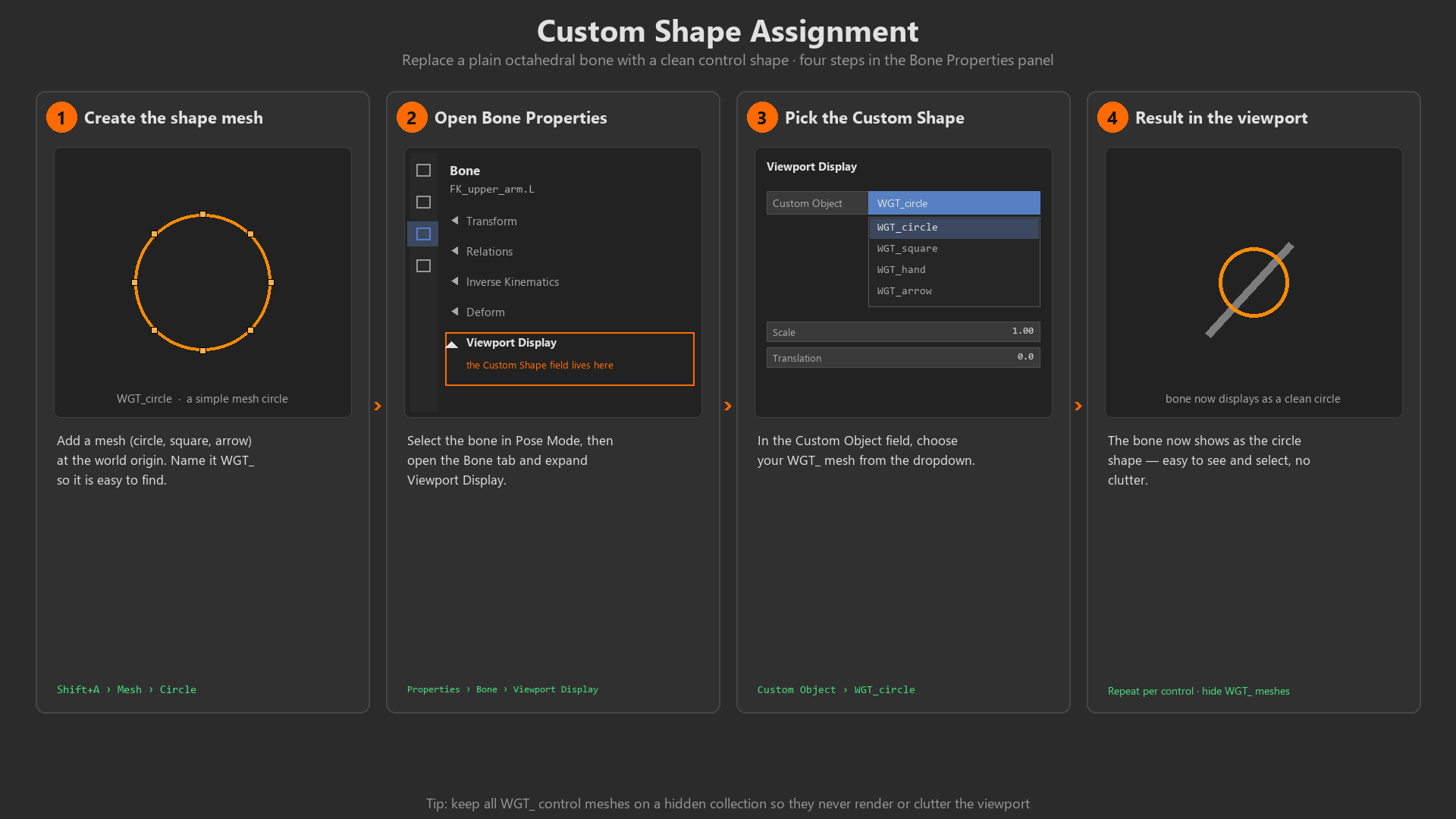Click the Properties breadcrumb in step 2 footer
The width and height of the screenshot is (1456, 819).
(x=433, y=689)
